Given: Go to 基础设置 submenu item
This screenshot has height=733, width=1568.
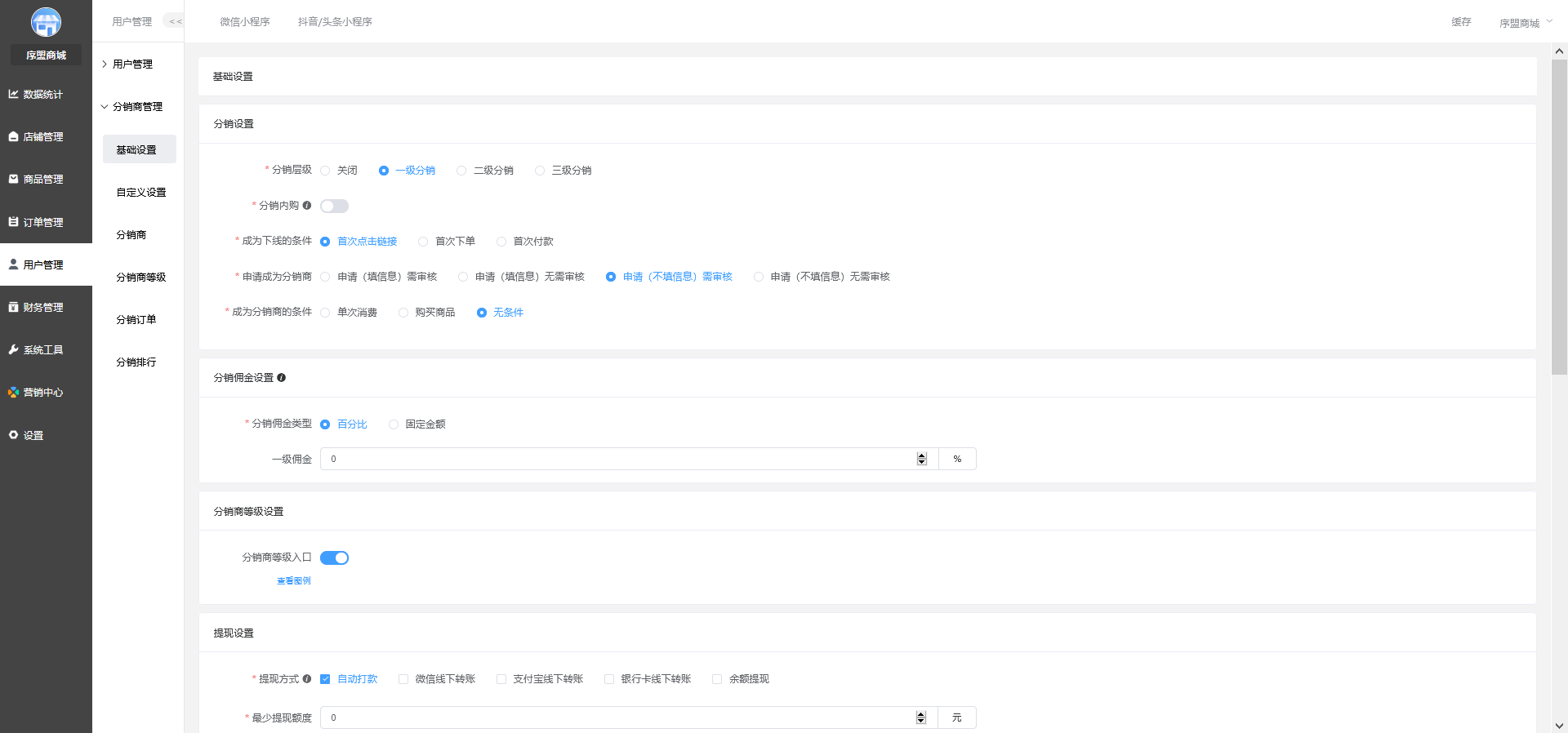Looking at the screenshot, I should [x=140, y=149].
